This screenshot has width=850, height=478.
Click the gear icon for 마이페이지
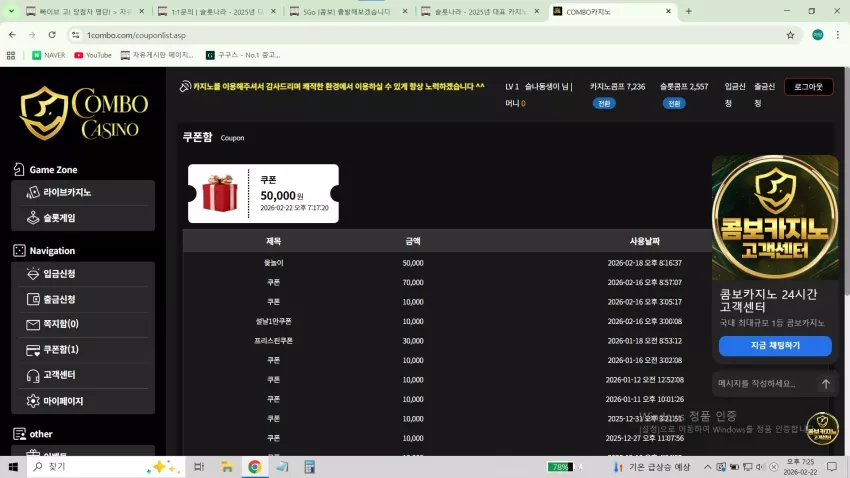coord(33,401)
